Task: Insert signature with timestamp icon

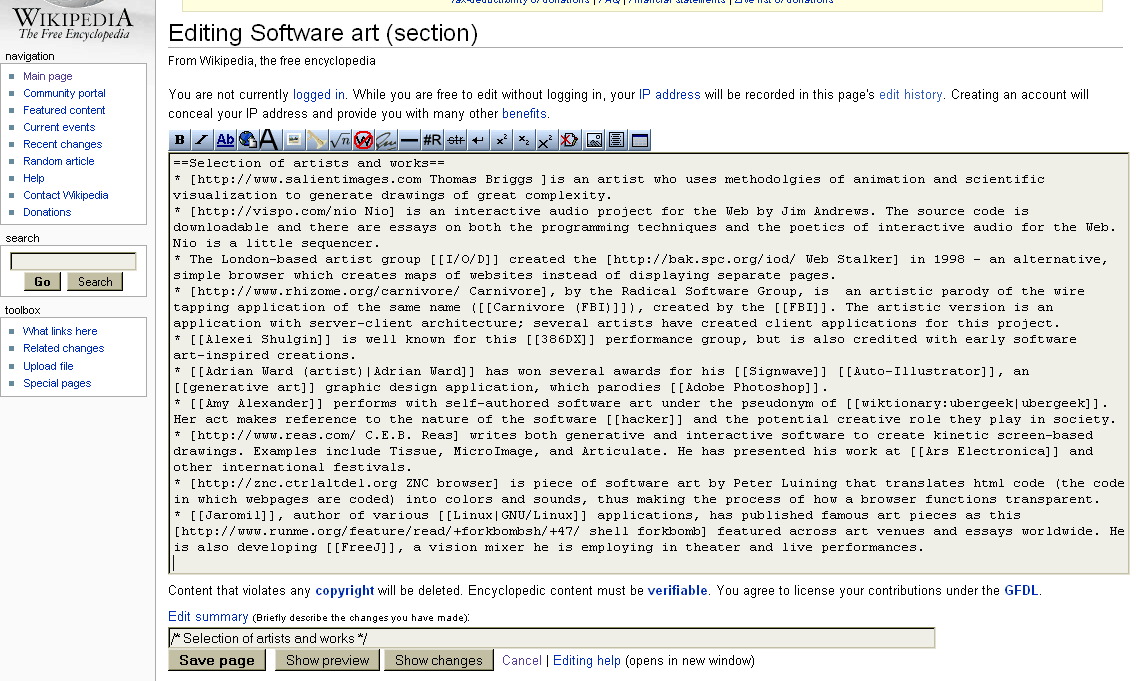Action: pos(386,140)
